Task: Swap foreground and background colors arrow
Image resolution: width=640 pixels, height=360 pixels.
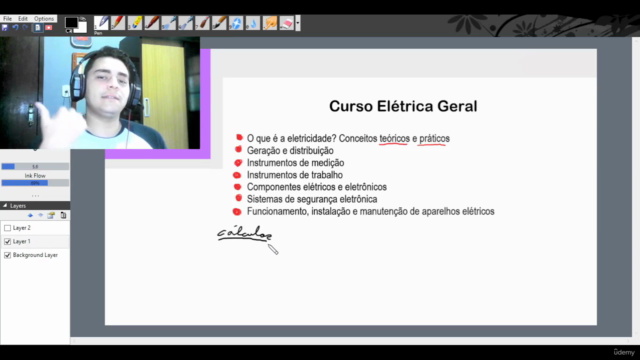Action: pos(83,19)
